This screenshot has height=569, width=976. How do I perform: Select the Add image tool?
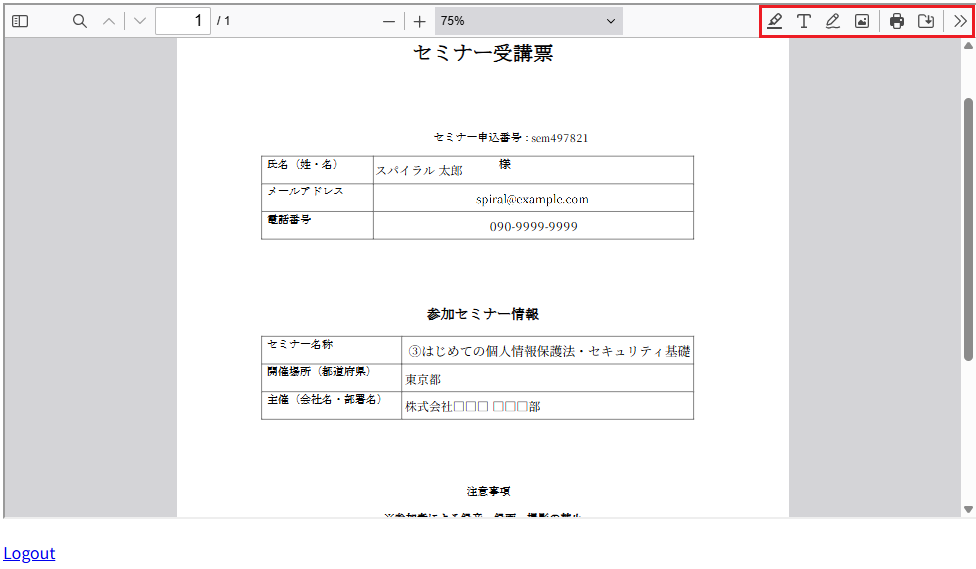pyautogui.click(x=861, y=21)
